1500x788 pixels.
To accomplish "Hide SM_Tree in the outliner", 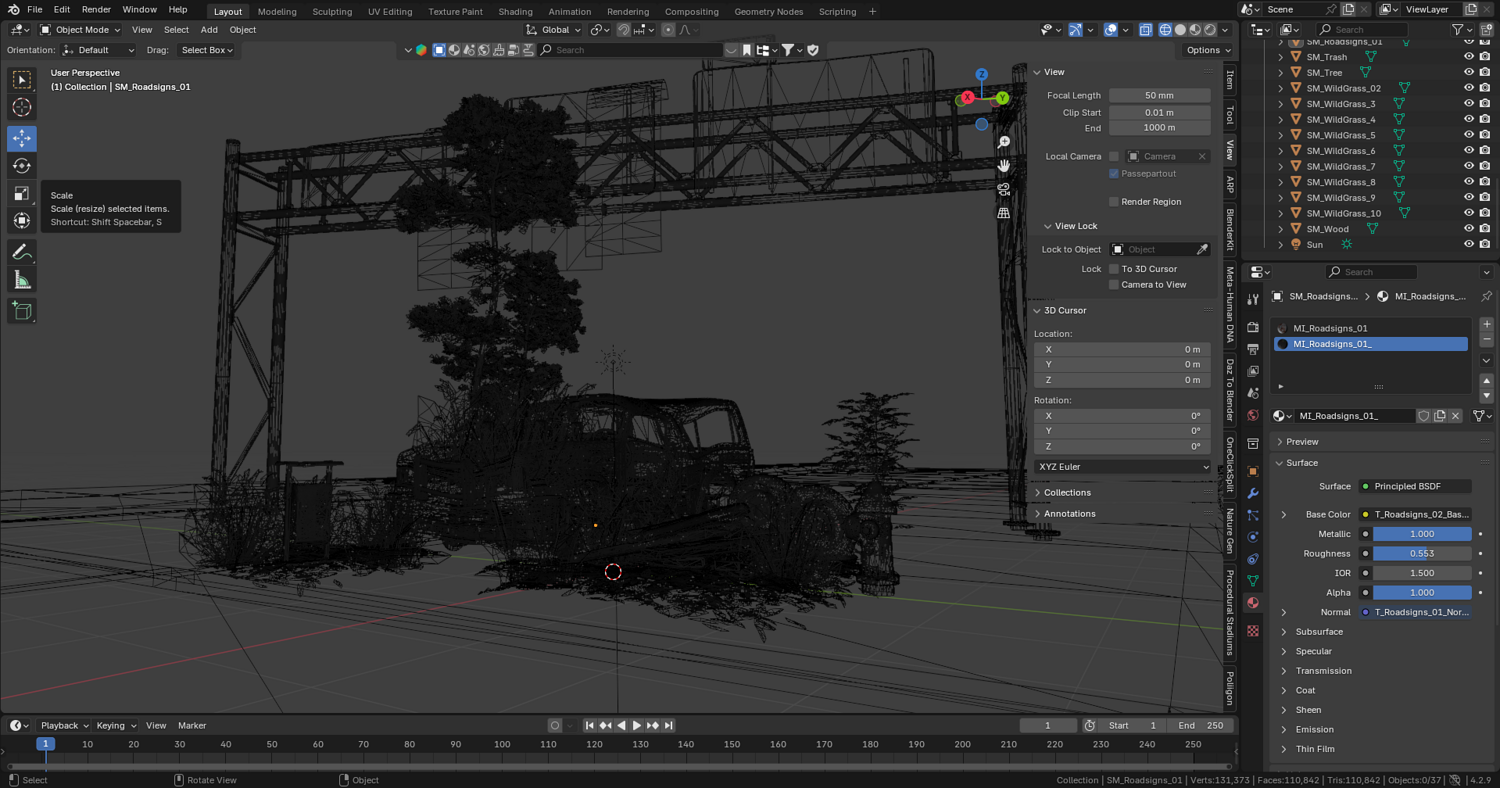I will click(x=1468, y=73).
